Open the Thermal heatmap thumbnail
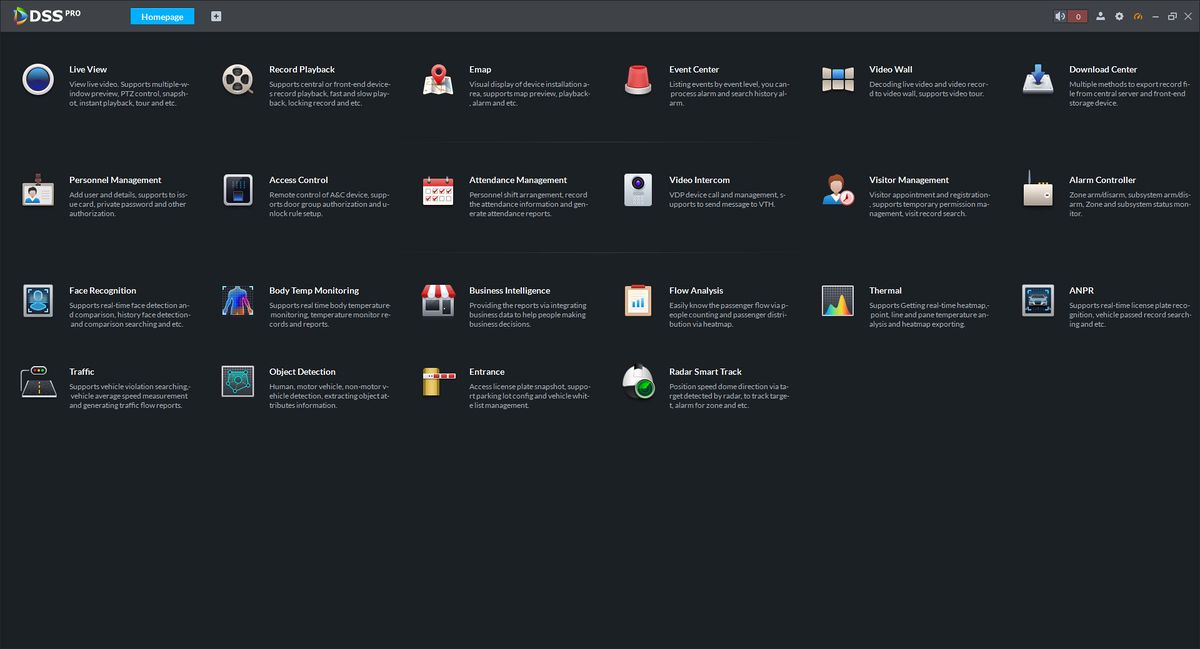 (838, 300)
